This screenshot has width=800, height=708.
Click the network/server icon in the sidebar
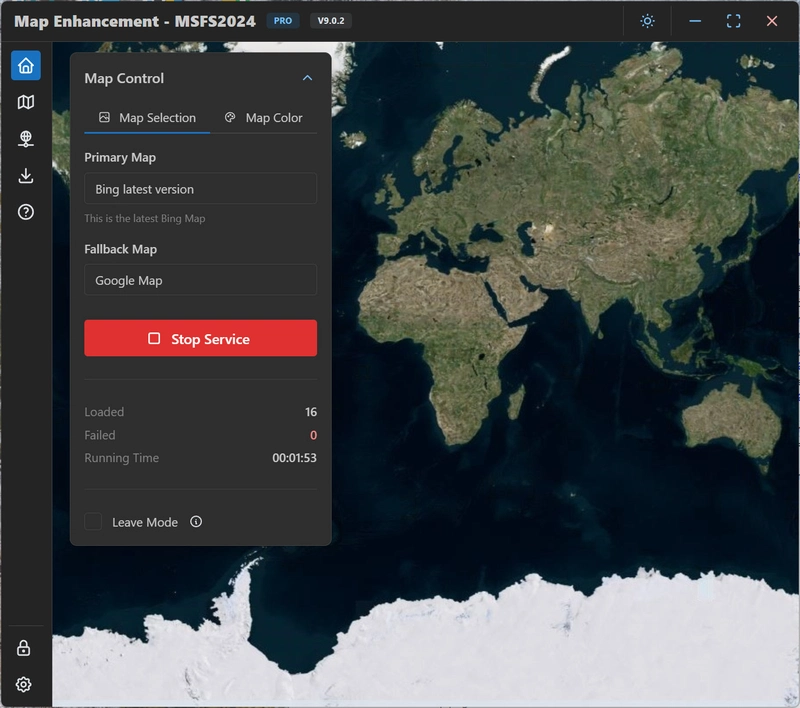coord(24,139)
